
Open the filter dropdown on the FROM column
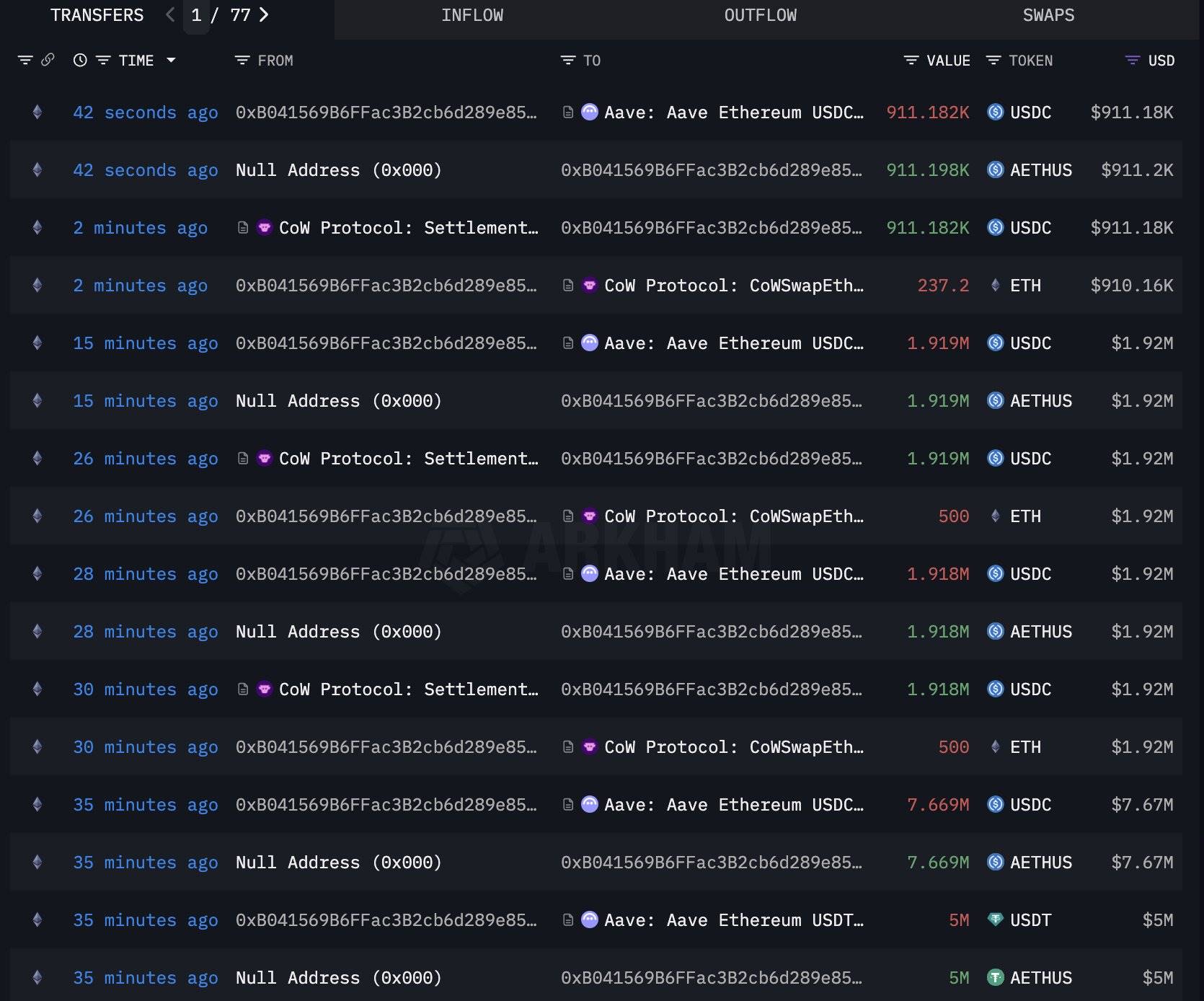point(242,60)
